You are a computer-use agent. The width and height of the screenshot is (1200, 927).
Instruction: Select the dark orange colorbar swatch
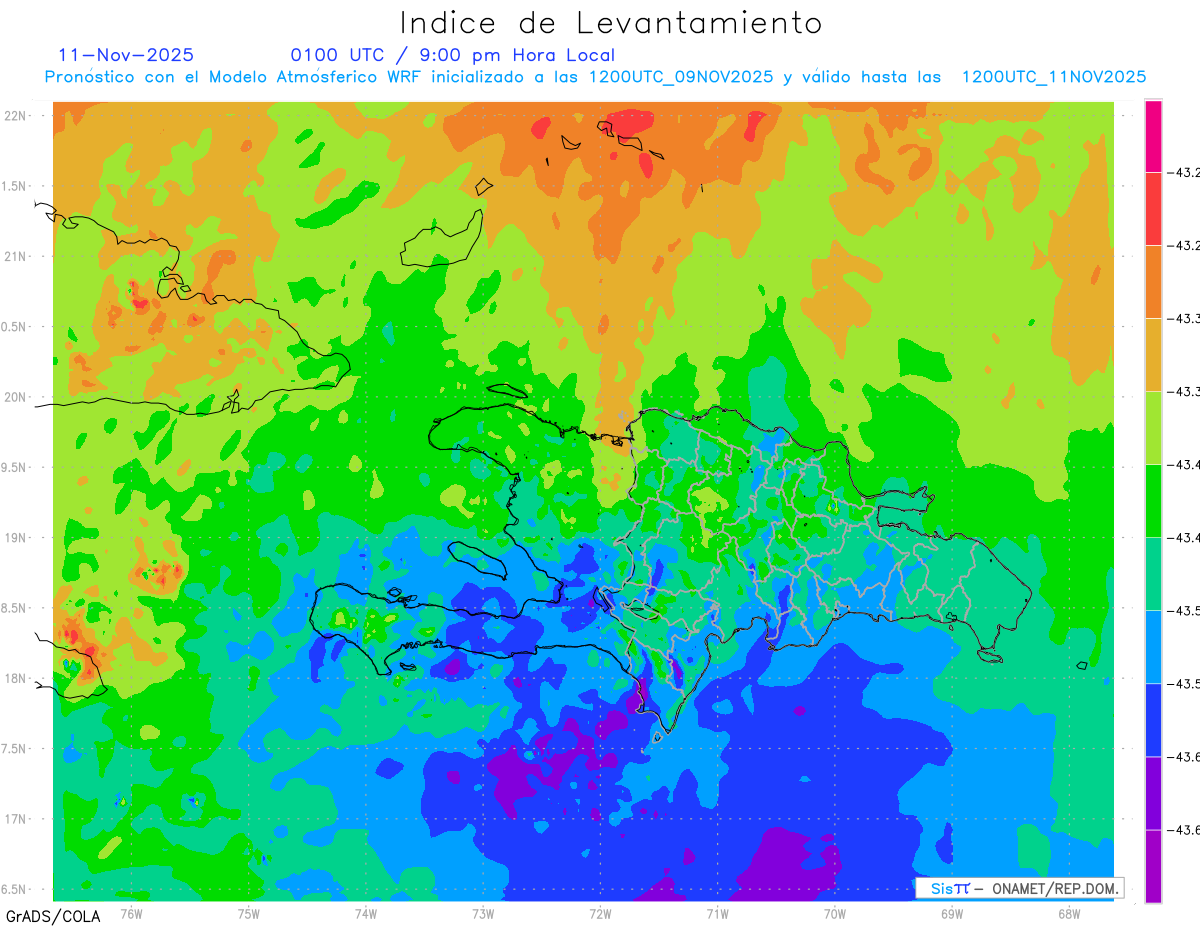tap(1153, 282)
